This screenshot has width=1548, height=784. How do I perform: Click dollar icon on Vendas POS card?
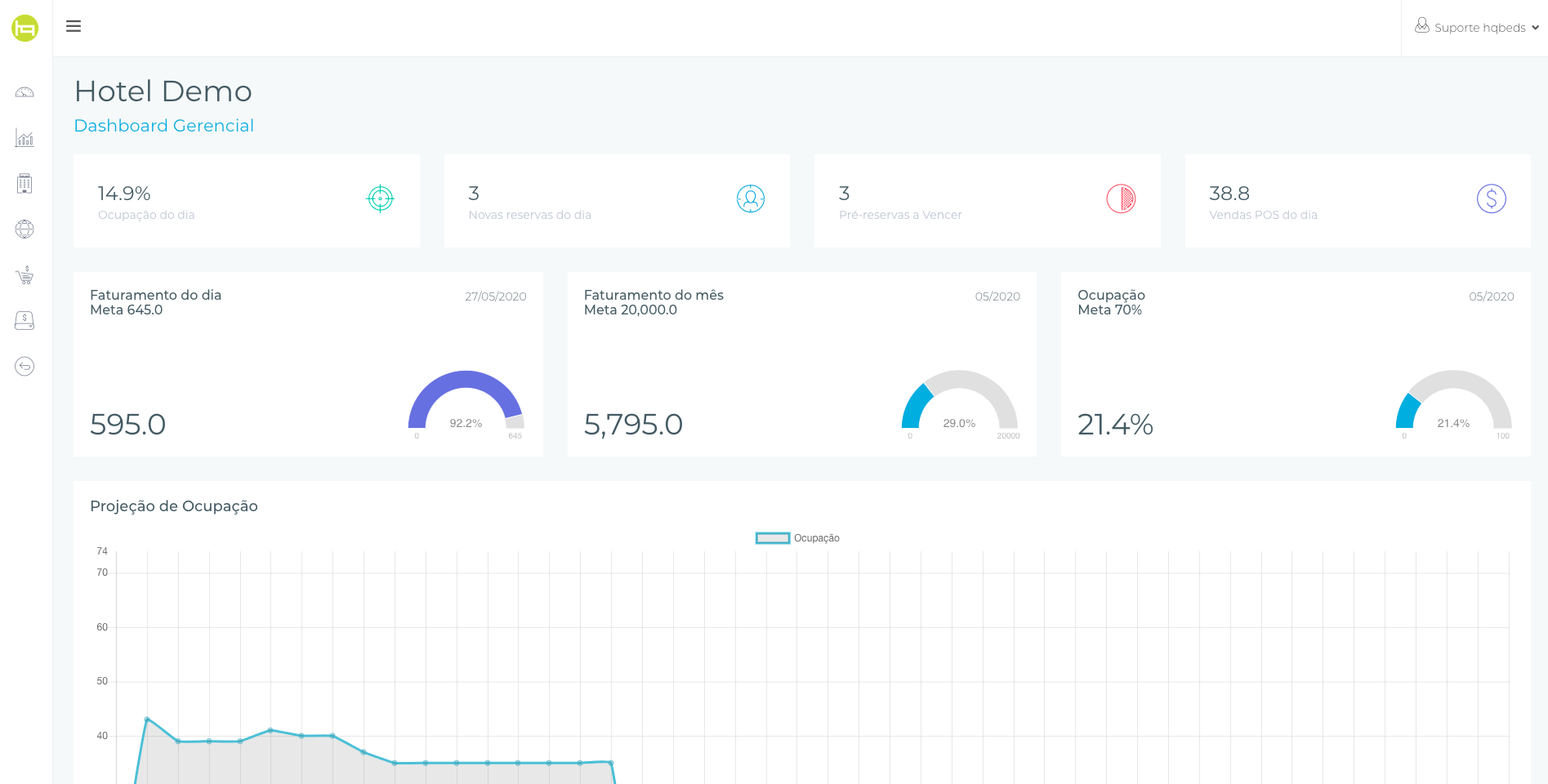point(1492,198)
